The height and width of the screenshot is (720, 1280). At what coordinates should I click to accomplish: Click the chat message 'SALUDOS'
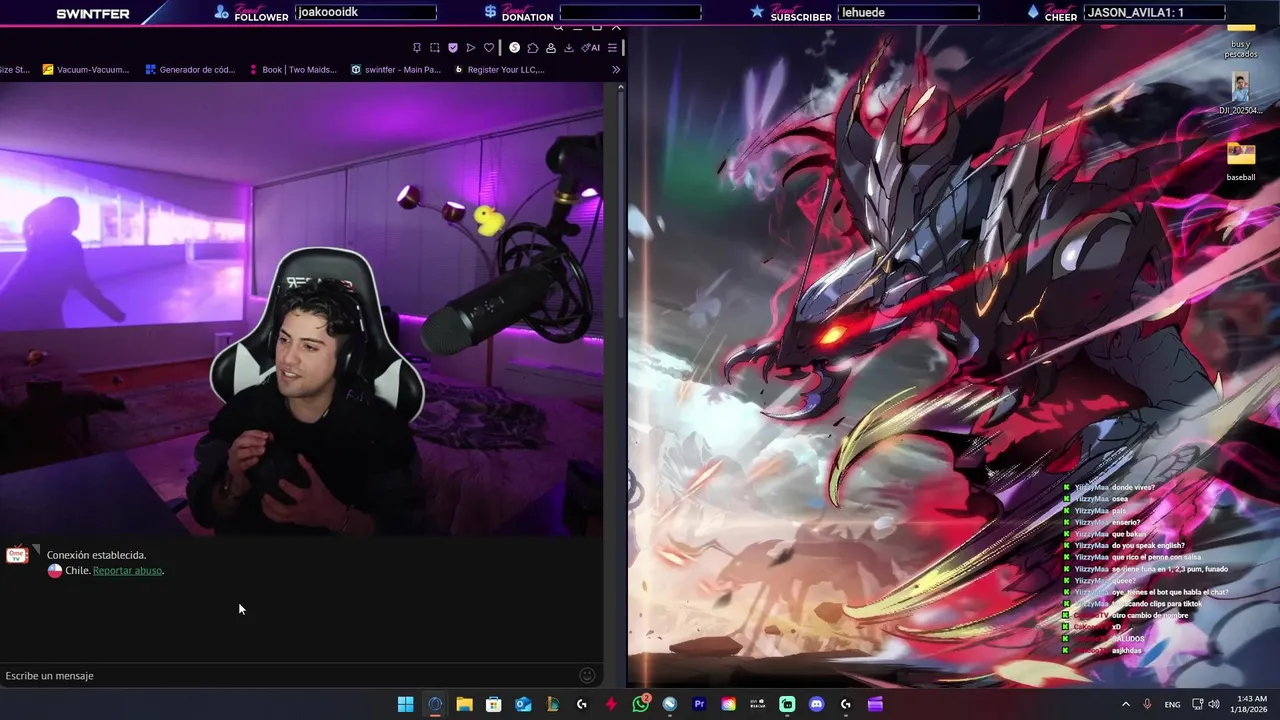(1128, 638)
